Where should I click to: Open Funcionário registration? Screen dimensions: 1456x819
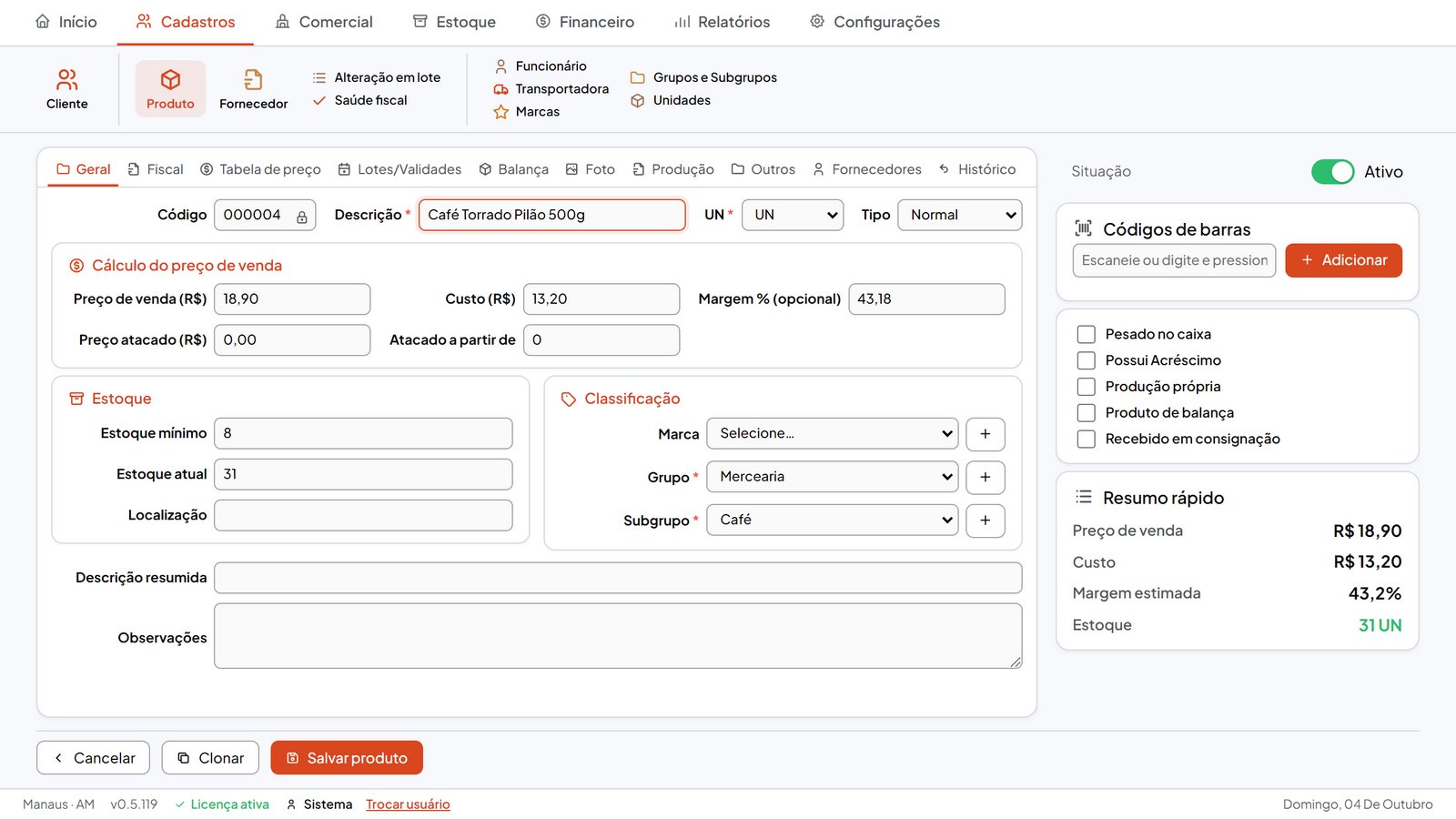[x=541, y=66]
